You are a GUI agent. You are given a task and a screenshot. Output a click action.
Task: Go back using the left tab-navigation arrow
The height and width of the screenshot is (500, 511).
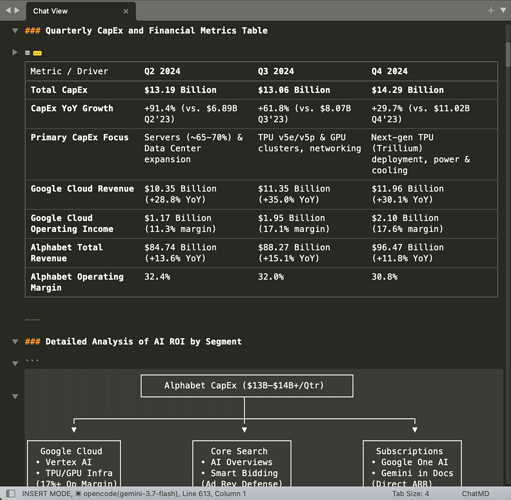pyautogui.click(x=8, y=10)
